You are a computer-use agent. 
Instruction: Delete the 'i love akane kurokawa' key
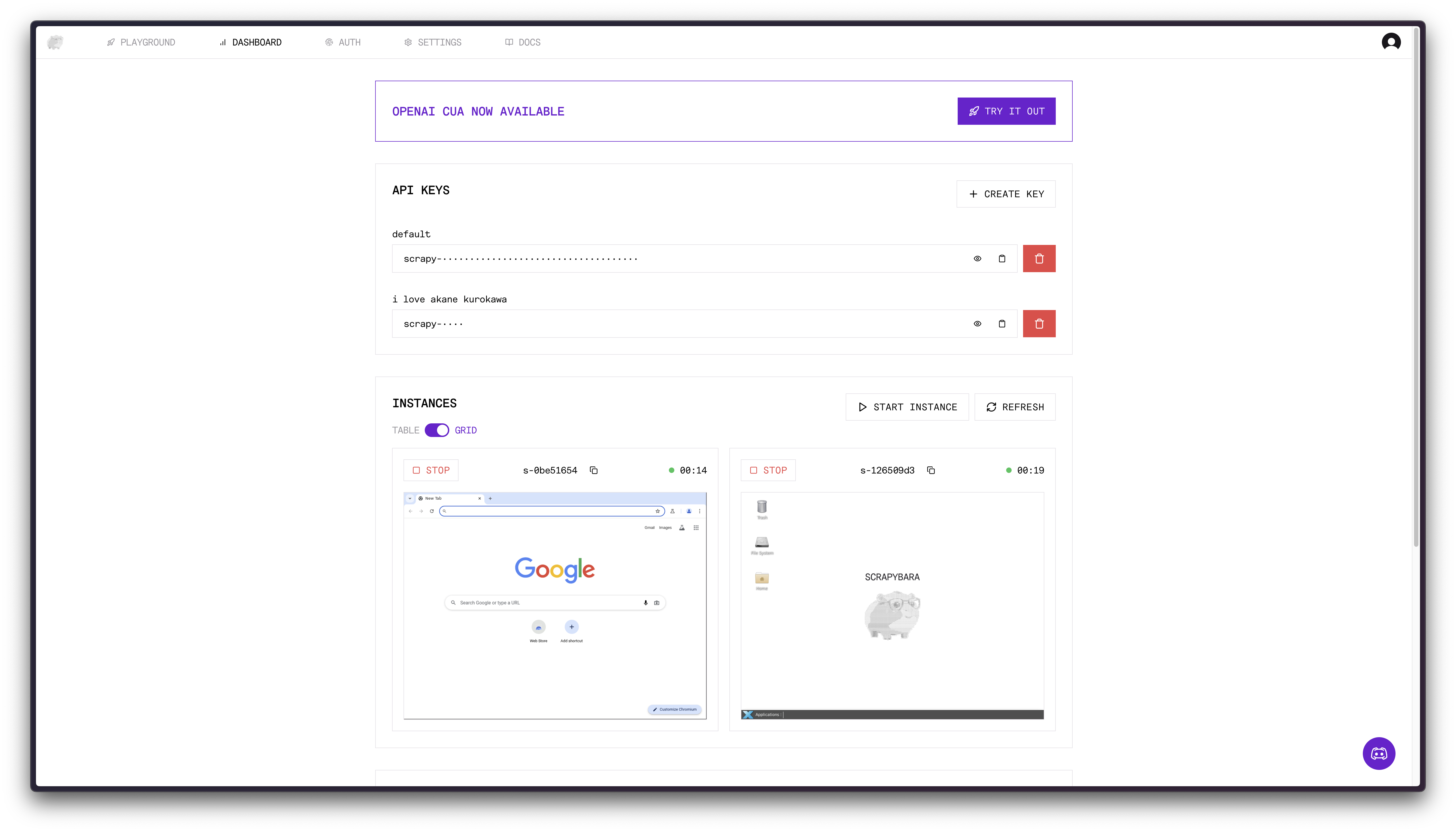[x=1039, y=324]
